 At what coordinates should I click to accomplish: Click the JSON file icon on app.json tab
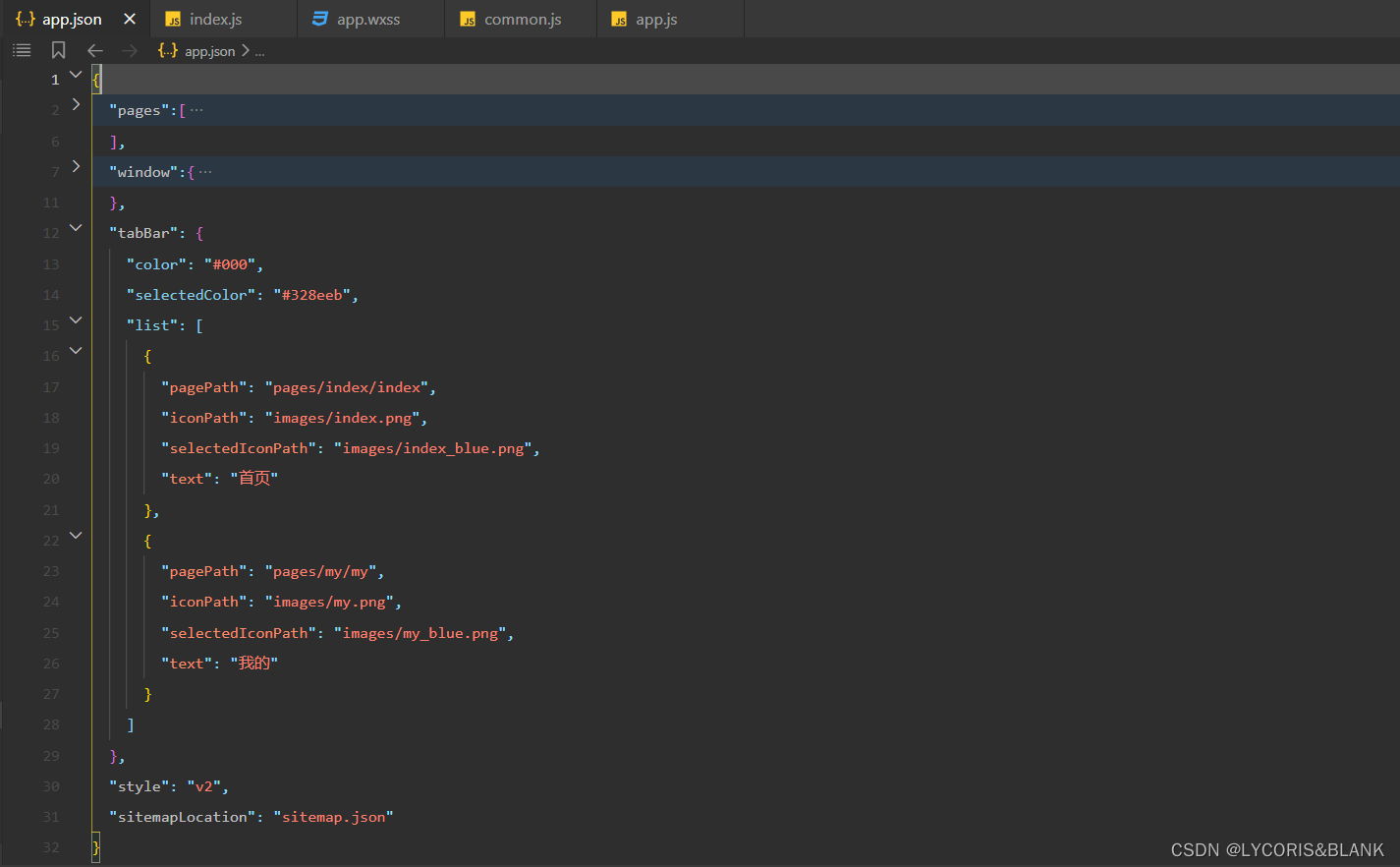click(26, 19)
